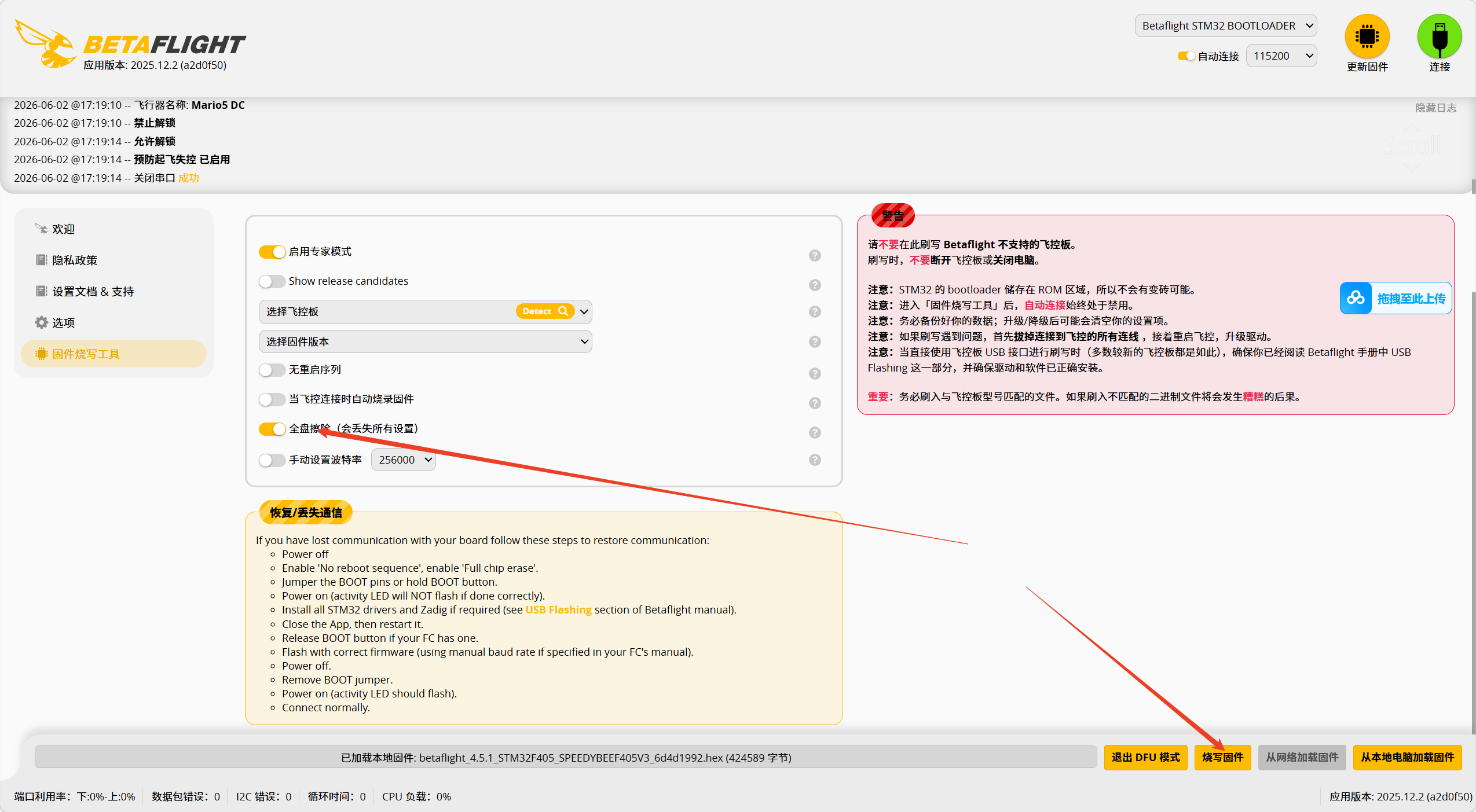Click the header 应用版本: 2025.12.2 text
The width and height of the screenshot is (1476, 812).
[155, 65]
